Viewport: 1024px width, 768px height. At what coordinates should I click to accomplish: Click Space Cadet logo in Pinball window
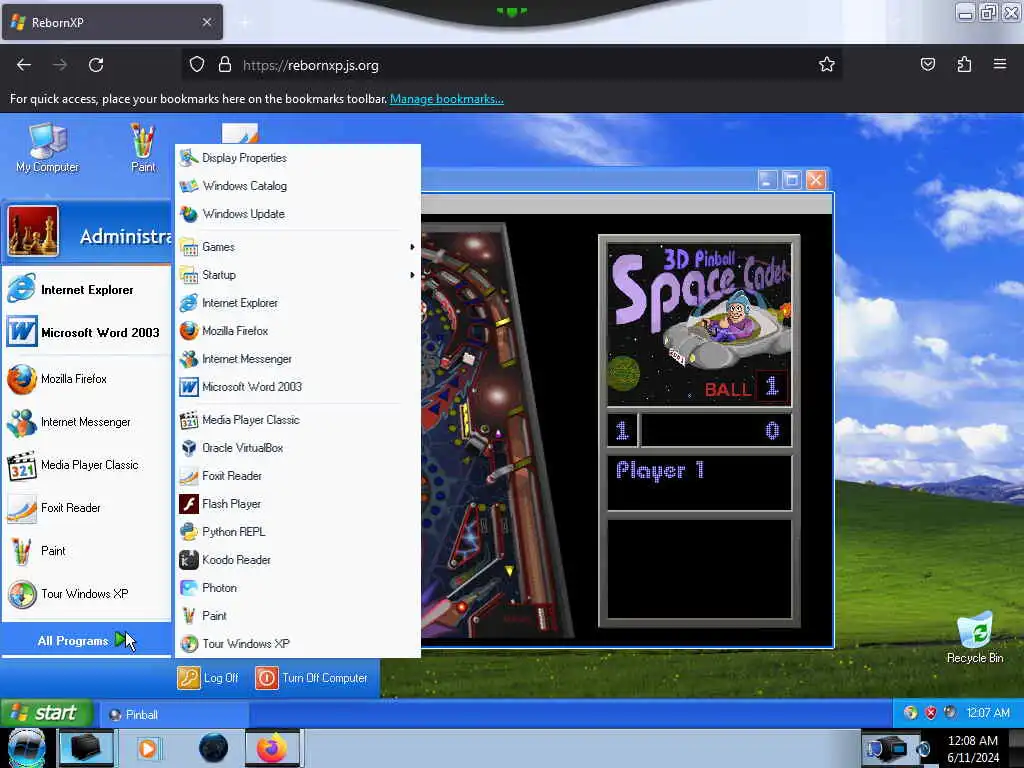(x=699, y=325)
